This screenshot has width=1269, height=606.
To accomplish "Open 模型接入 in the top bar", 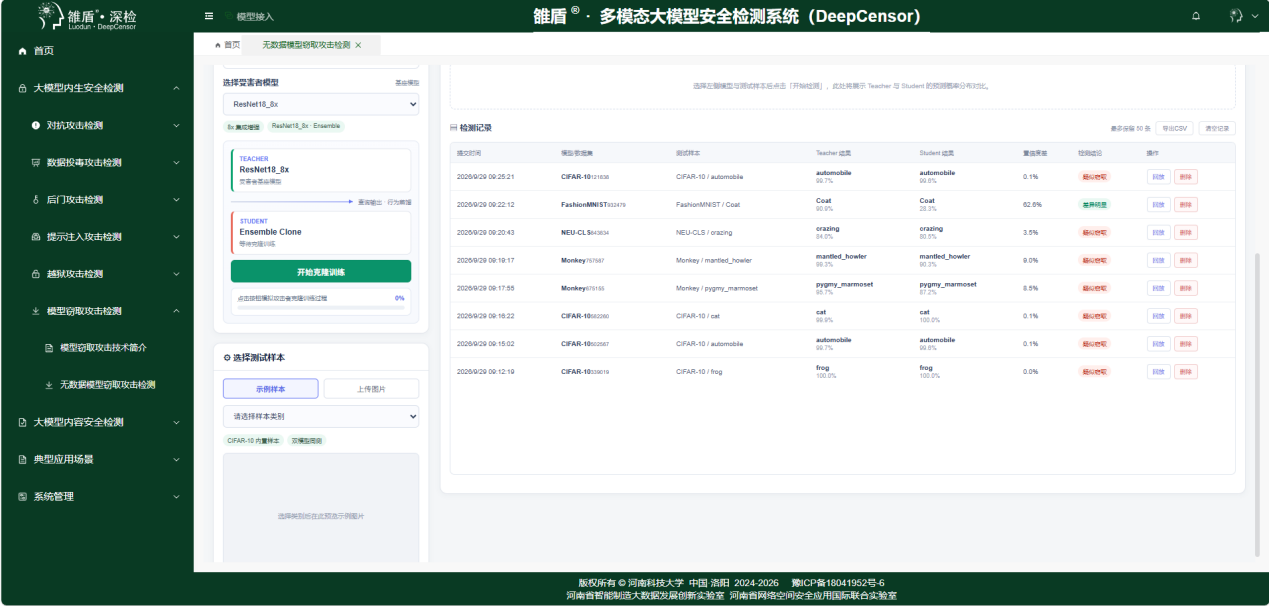I will (x=255, y=17).
